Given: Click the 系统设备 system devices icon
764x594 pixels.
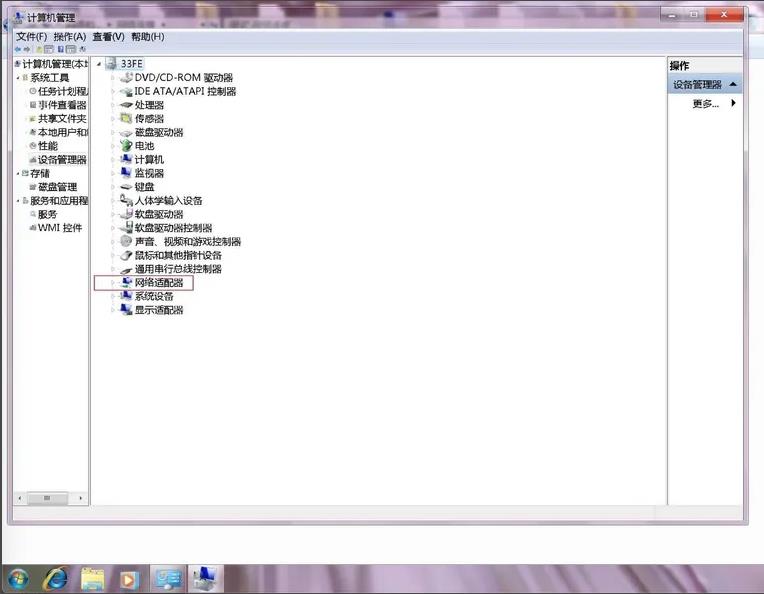Looking at the screenshot, I should (126, 296).
